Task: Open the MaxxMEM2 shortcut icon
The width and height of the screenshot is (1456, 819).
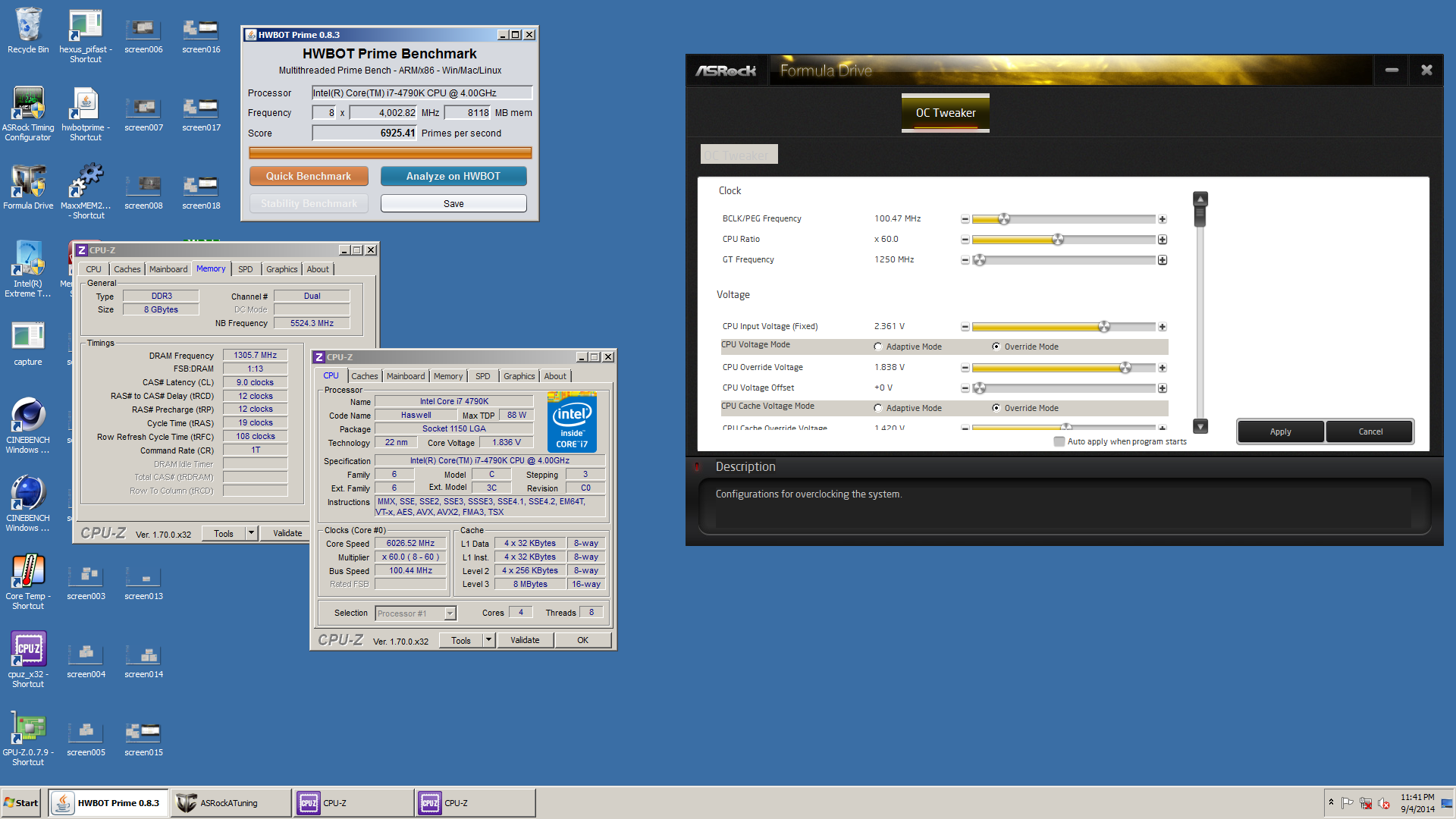Action: [x=86, y=192]
